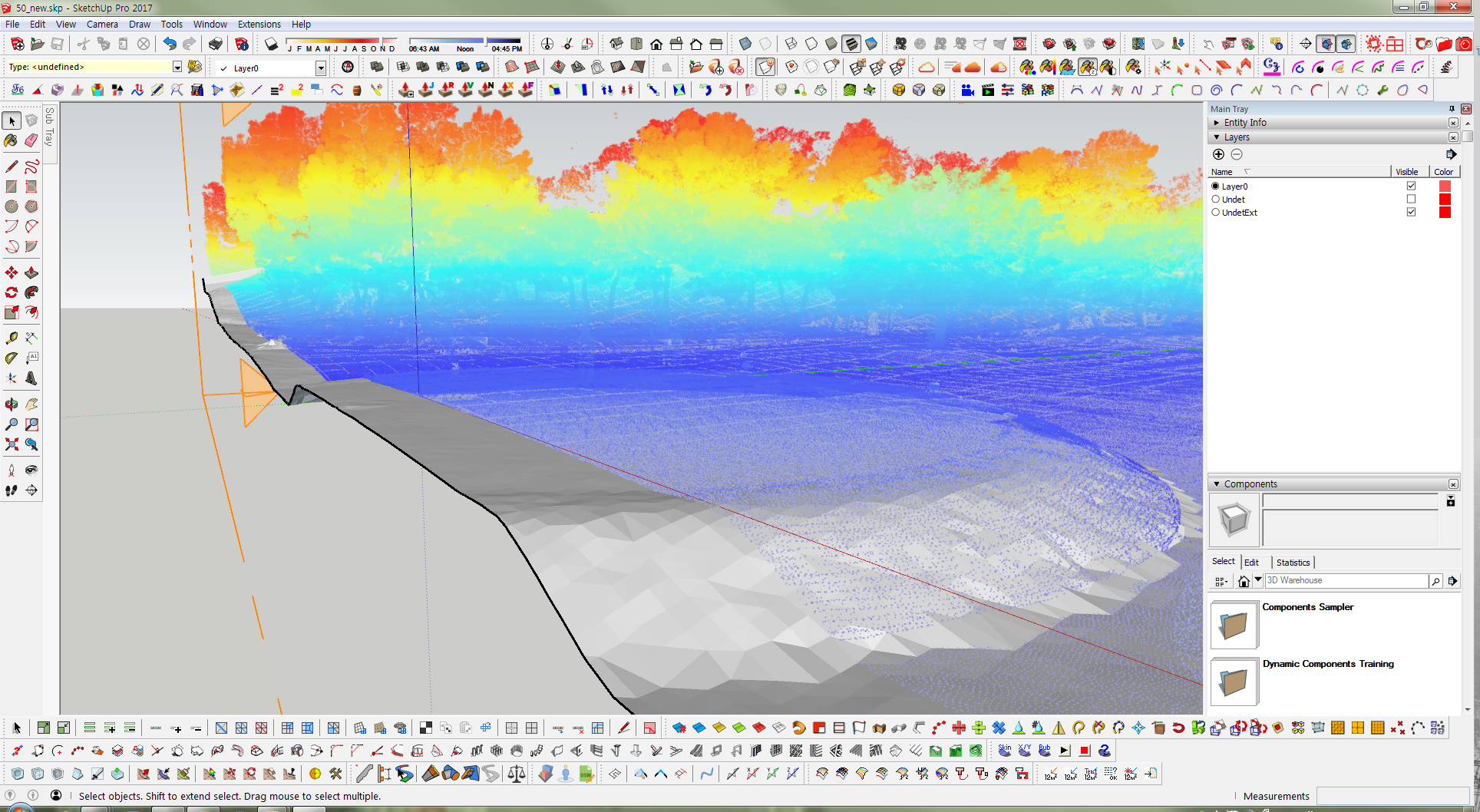1480x812 pixels.
Task: Select the Push/Pull tool
Action: 31,272
